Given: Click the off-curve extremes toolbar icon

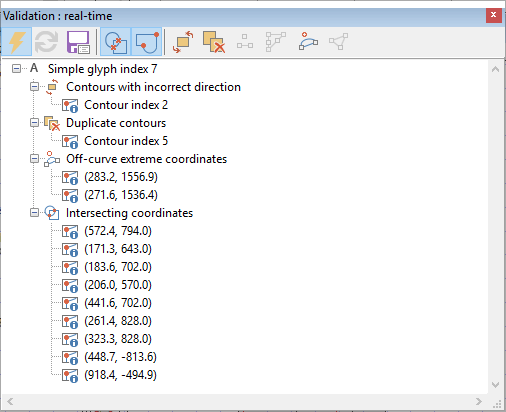Looking at the screenshot, I should 308,42.
